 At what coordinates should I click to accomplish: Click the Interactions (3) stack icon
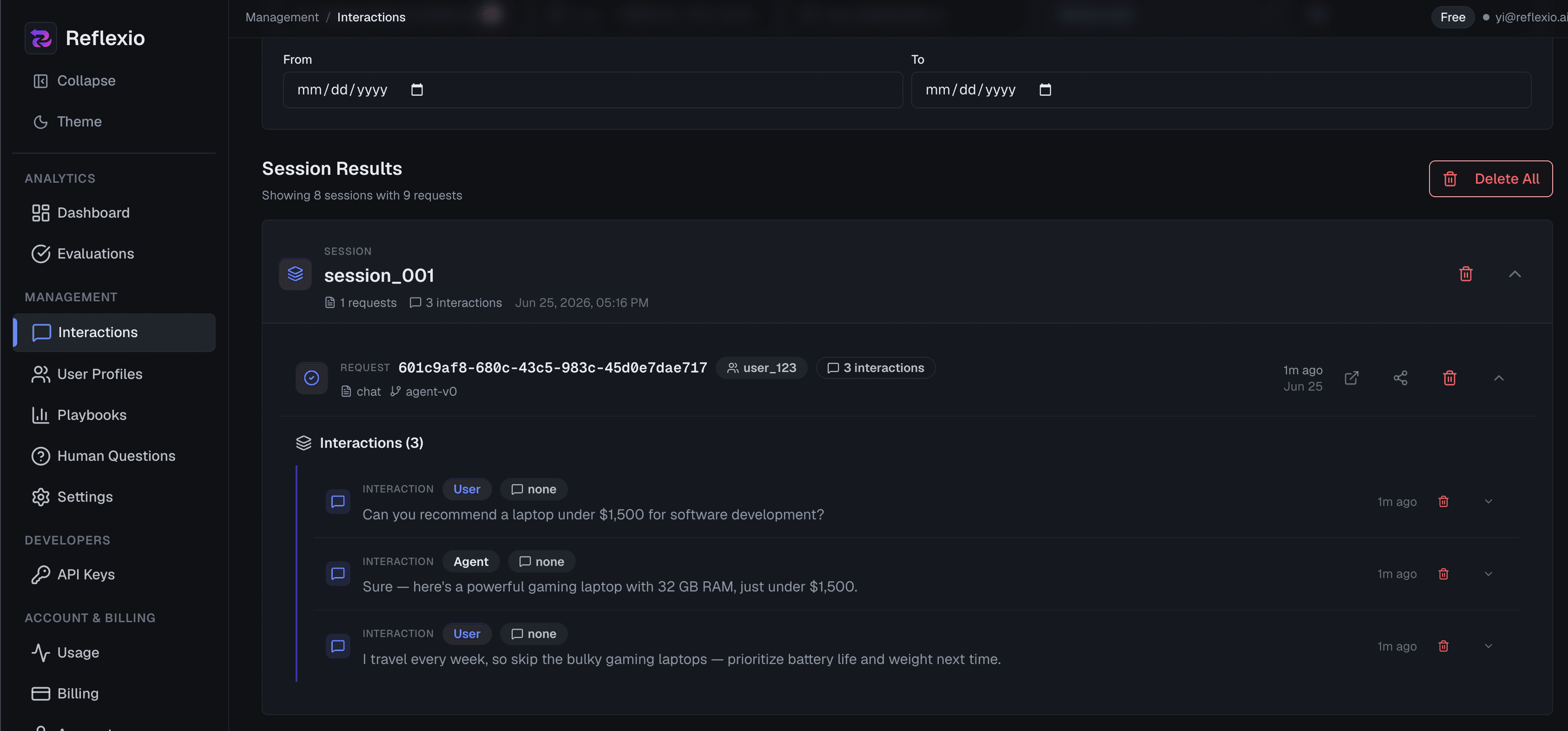coord(304,443)
